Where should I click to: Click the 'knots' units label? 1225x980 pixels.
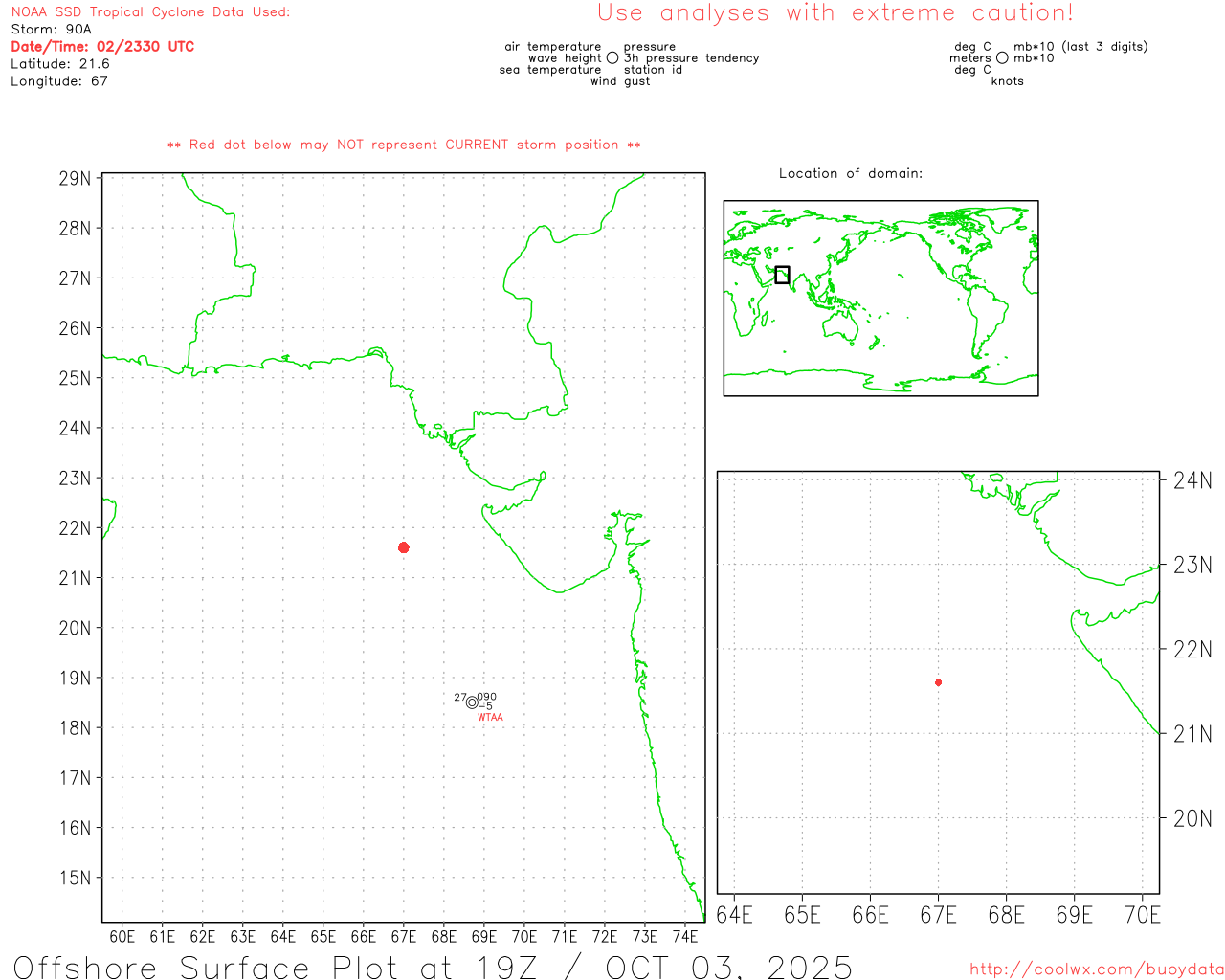pos(1008,81)
